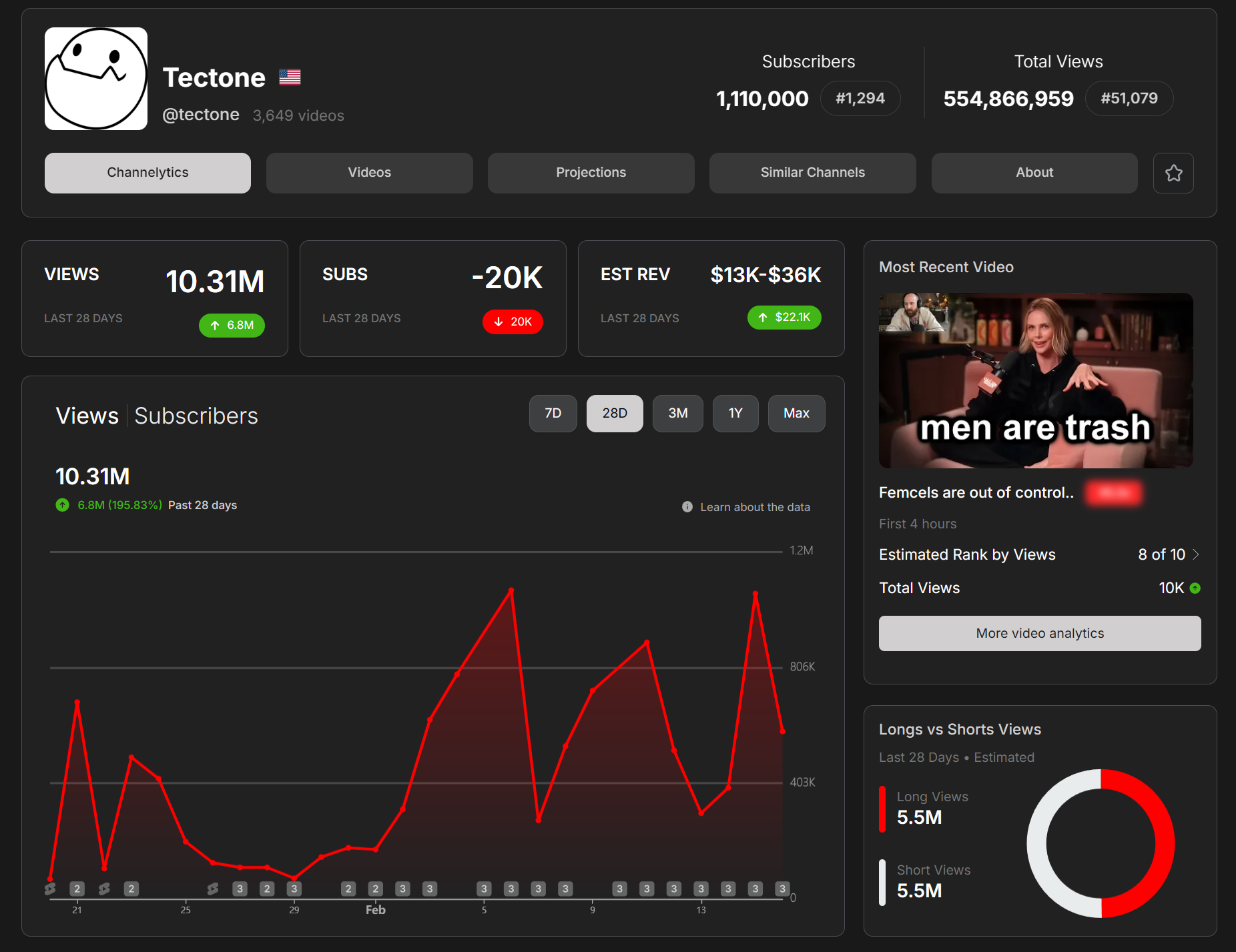Click the green dot icon next to 10K
1236x952 pixels.
pos(1195,588)
